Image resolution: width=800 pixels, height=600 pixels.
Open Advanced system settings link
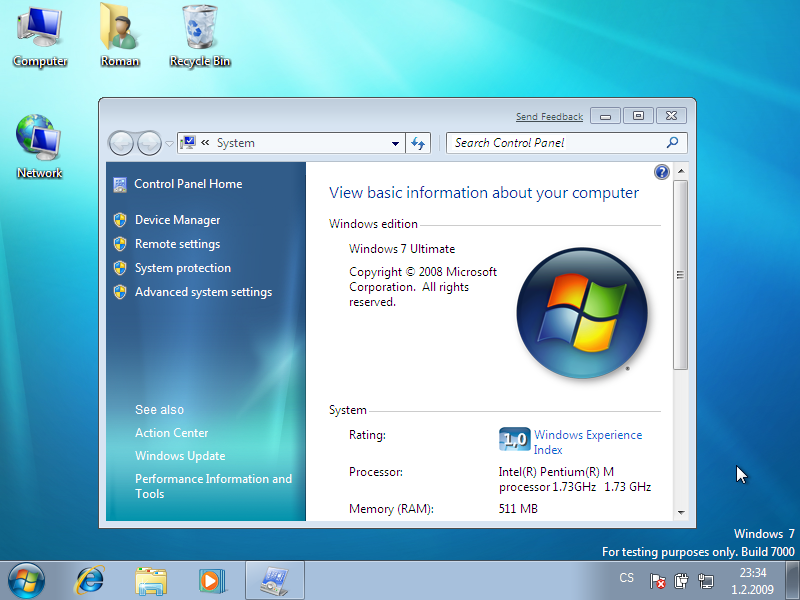(x=203, y=292)
